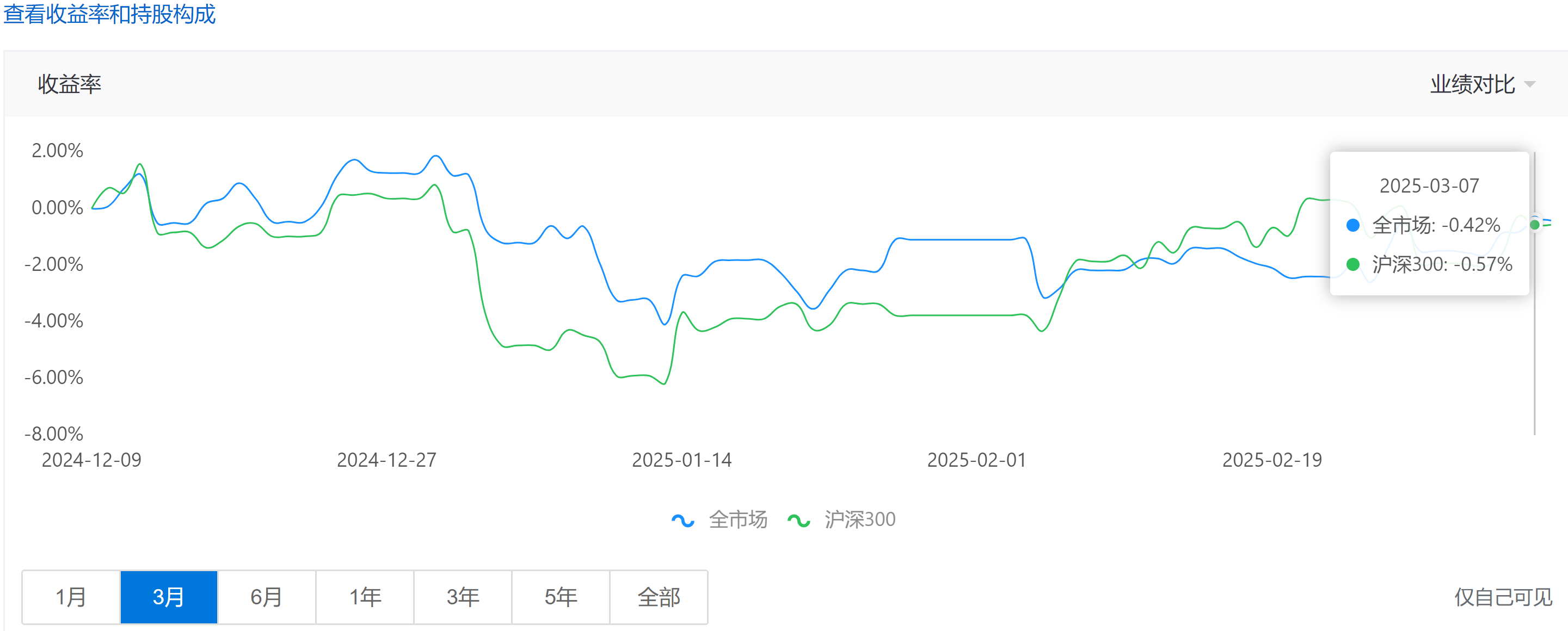Click the 2025-01-14 date on the axis
Screen dimensions: 1568x631
[x=682, y=460]
